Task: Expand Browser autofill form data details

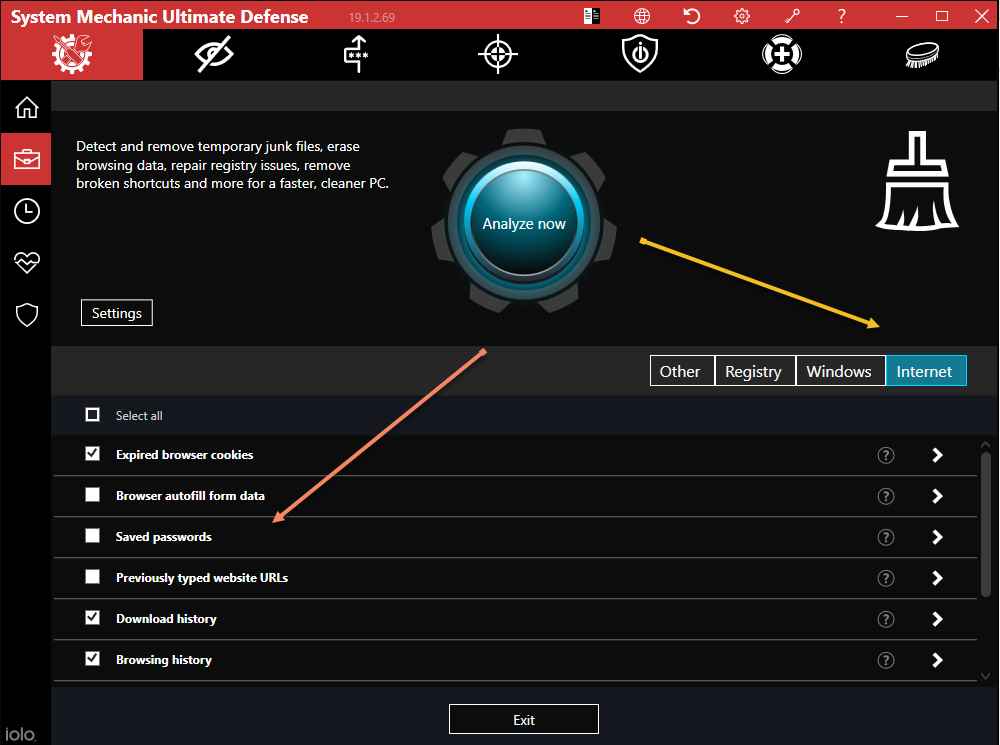Action: click(937, 496)
